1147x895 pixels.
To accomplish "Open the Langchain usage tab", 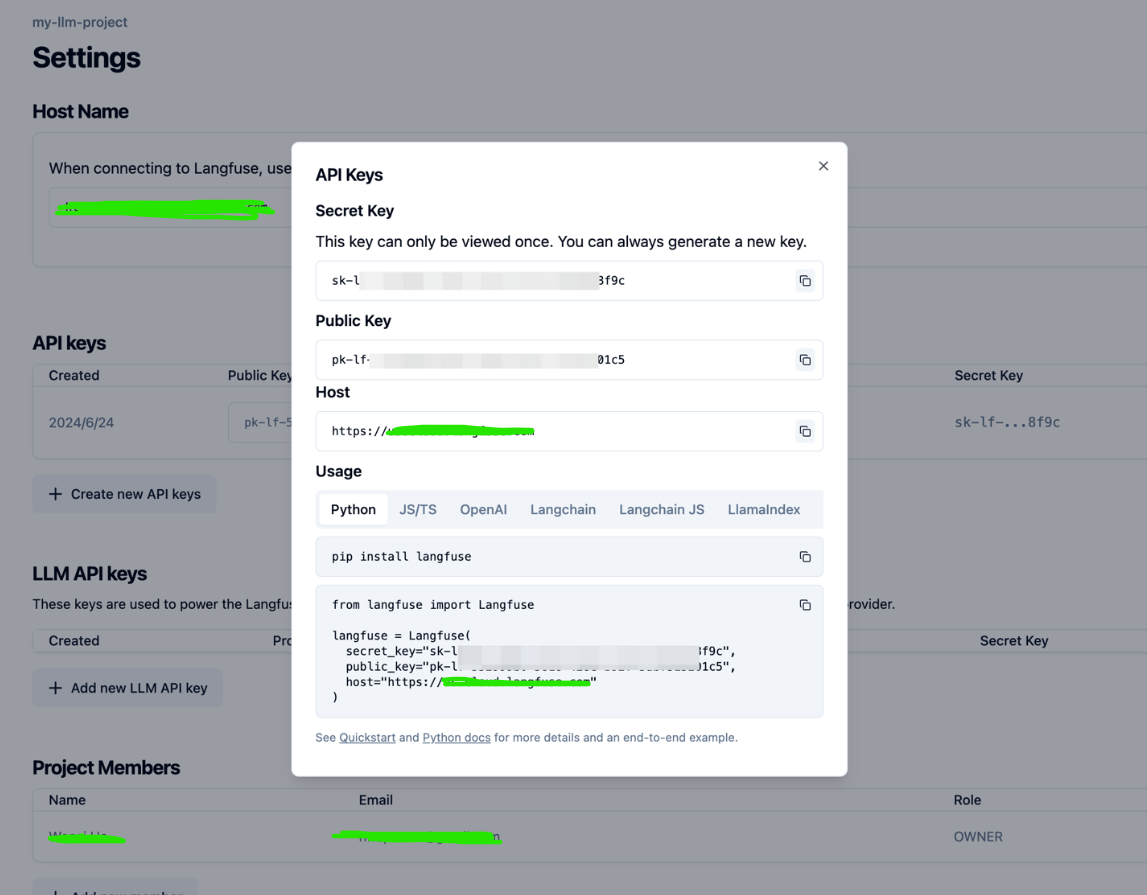I will [x=563, y=510].
